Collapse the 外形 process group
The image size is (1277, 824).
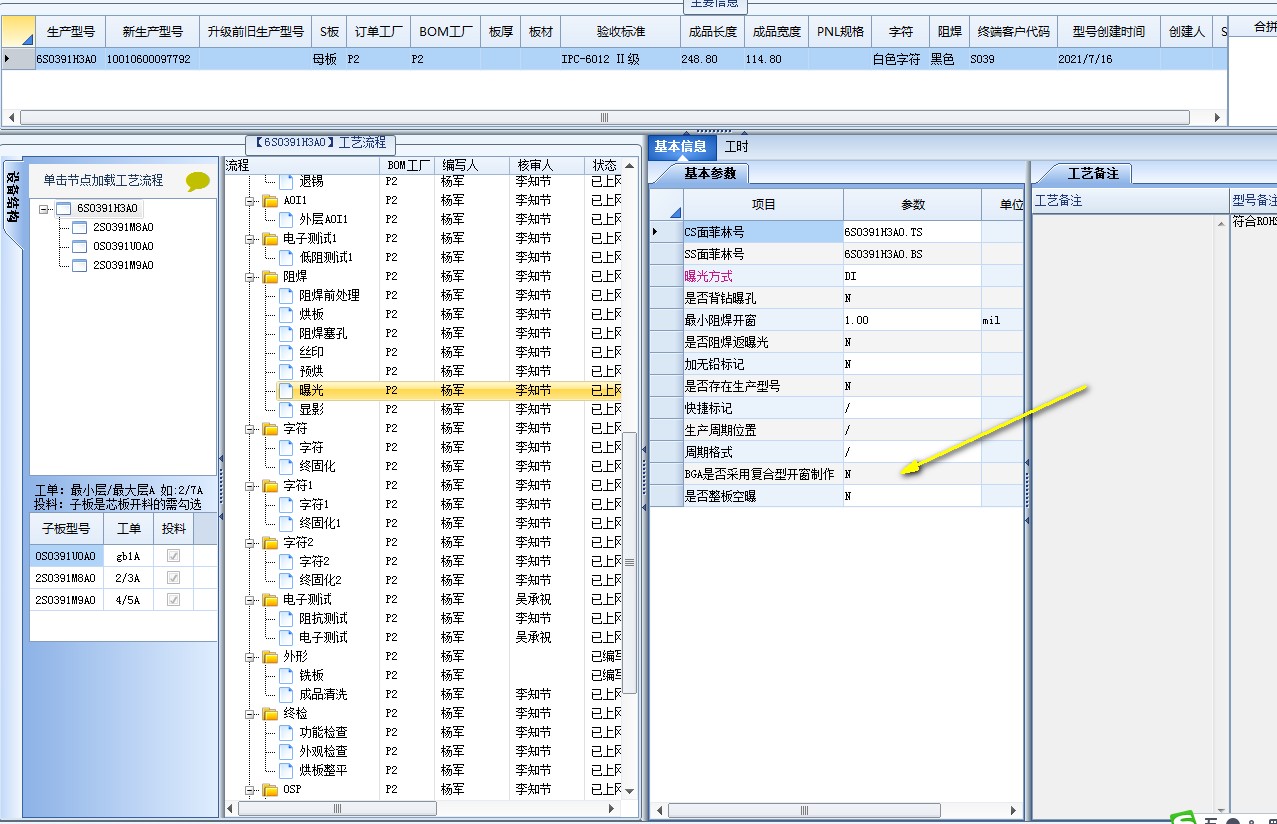click(250, 656)
